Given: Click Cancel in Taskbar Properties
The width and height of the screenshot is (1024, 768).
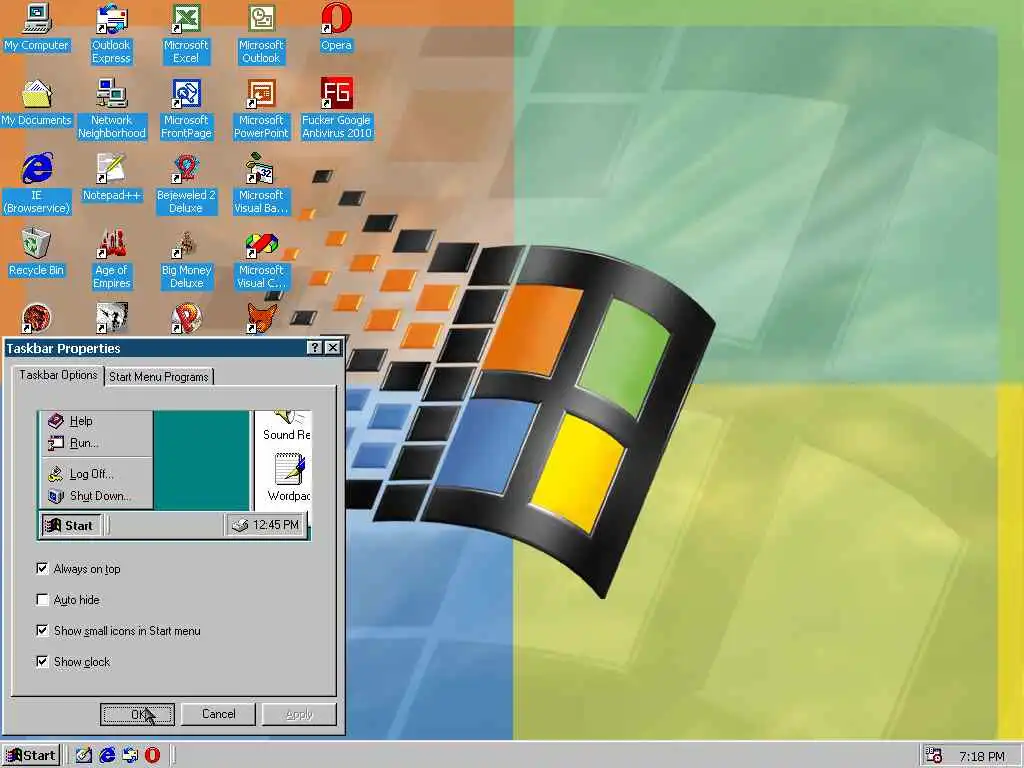Looking at the screenshot, I should [219, 714].
